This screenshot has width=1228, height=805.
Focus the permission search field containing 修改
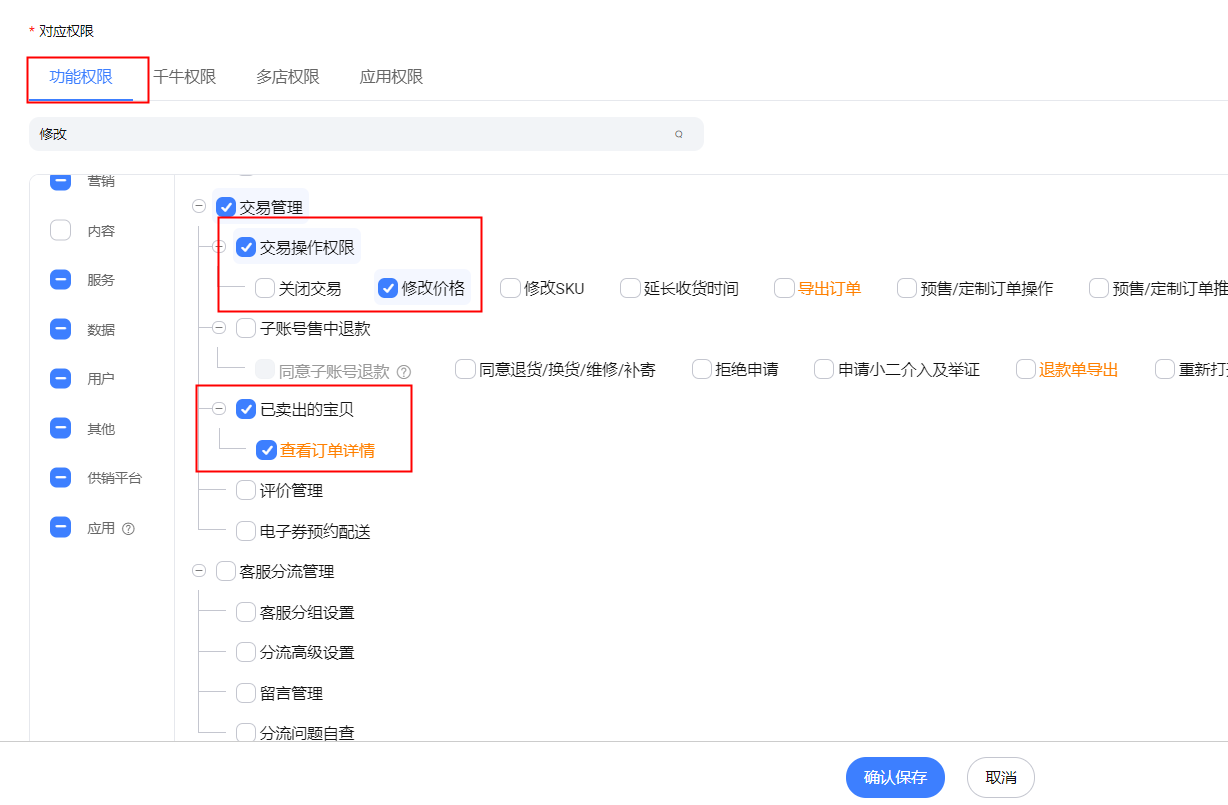click(x=350, y=134)
